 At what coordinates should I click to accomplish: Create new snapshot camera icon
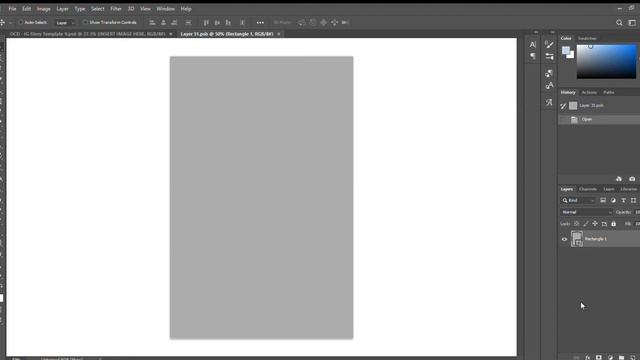click(x=632, y=179)
